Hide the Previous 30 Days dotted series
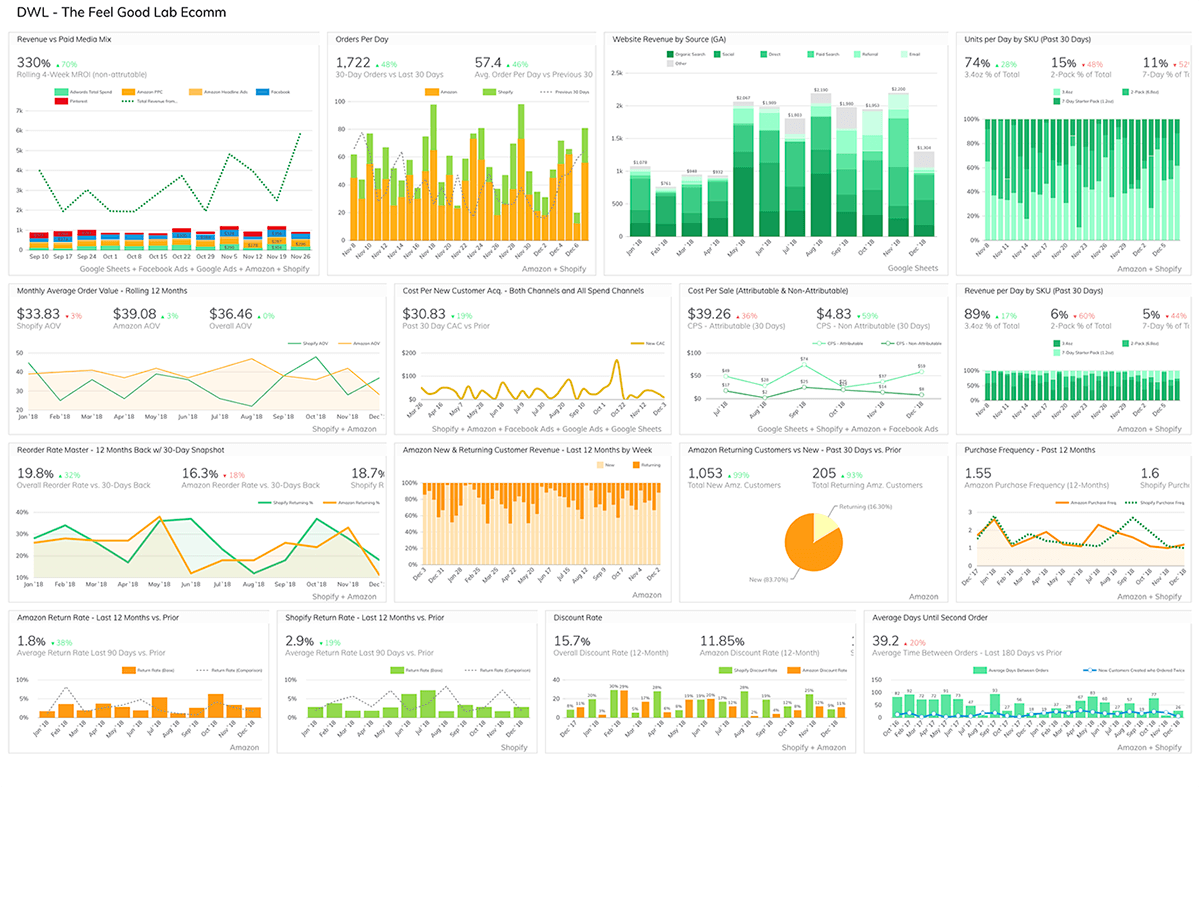1200x900 pixels. pos(547,91)
